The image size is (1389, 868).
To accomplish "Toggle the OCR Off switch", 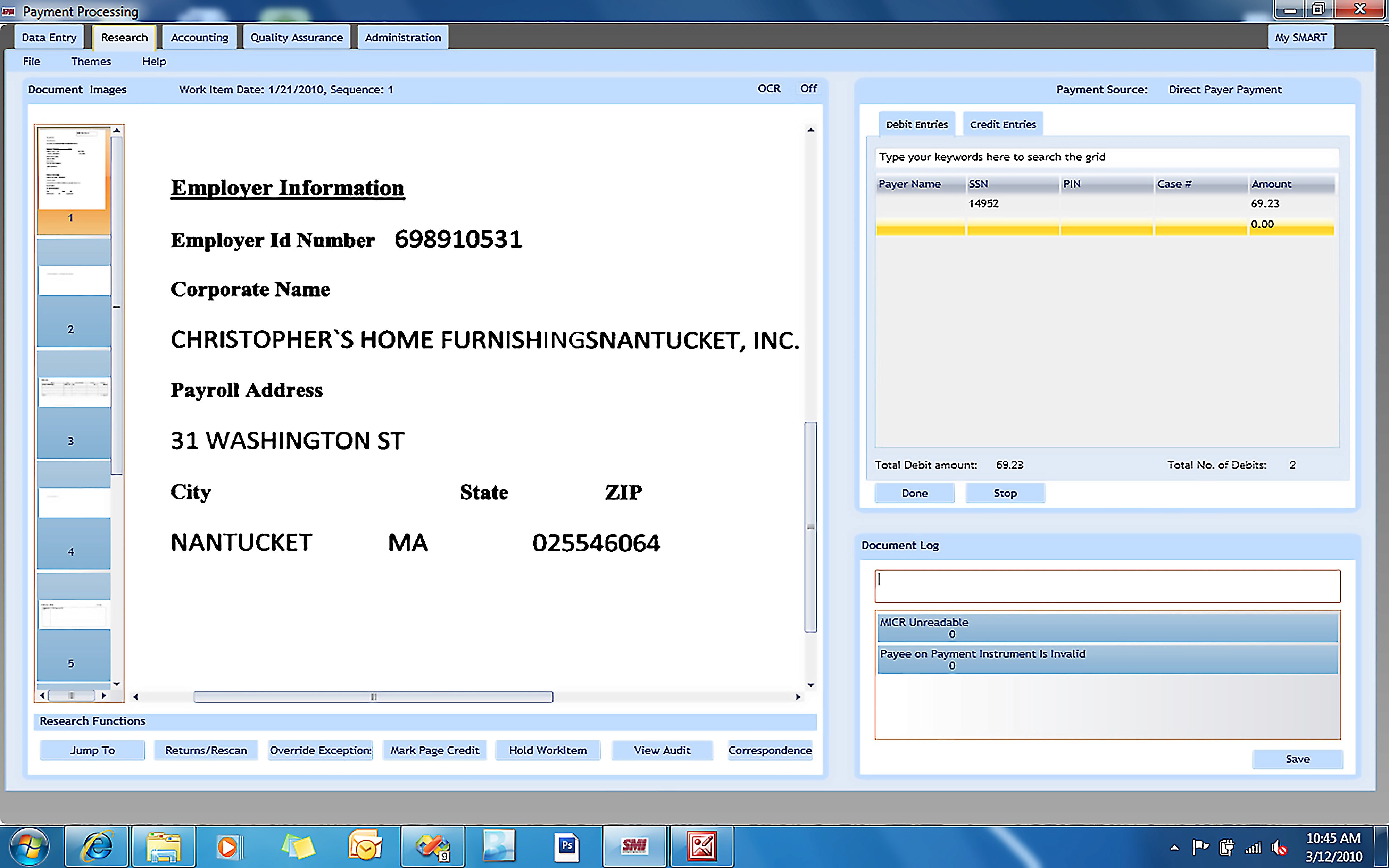I will pos(808,89).
